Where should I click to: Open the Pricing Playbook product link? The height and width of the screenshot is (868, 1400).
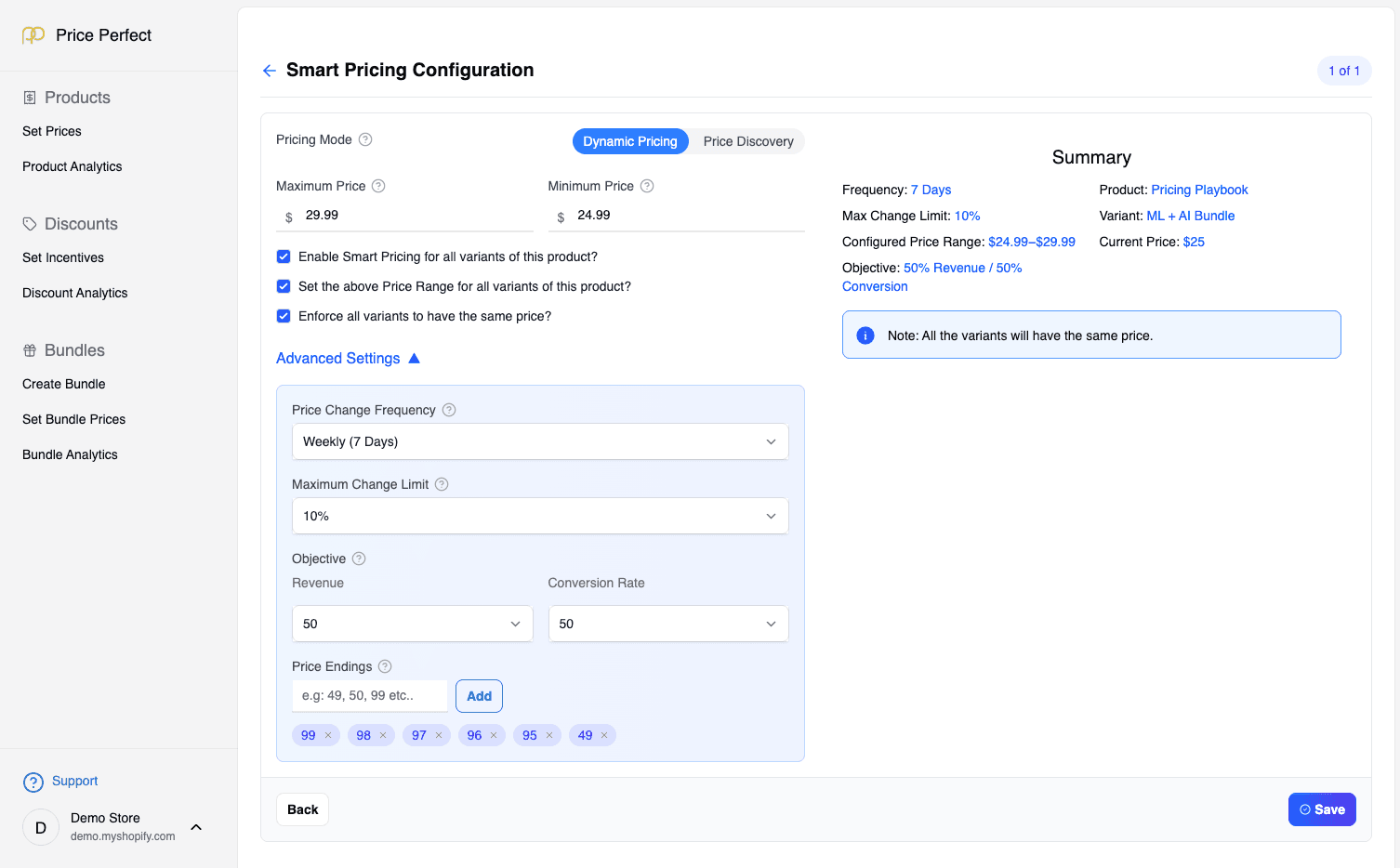[1199, 190]
